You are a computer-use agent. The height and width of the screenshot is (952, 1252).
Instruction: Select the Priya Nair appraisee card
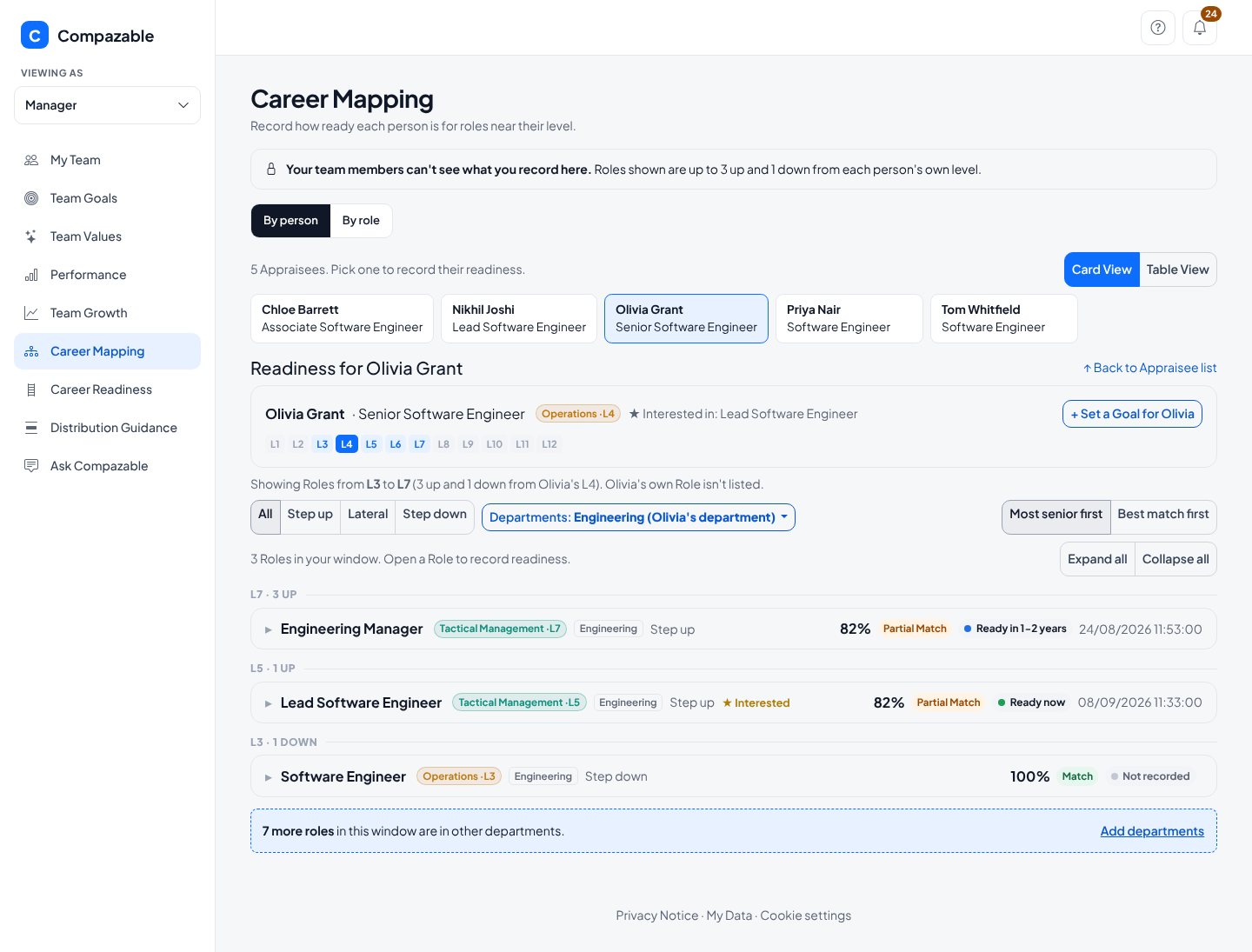point(849,319)
